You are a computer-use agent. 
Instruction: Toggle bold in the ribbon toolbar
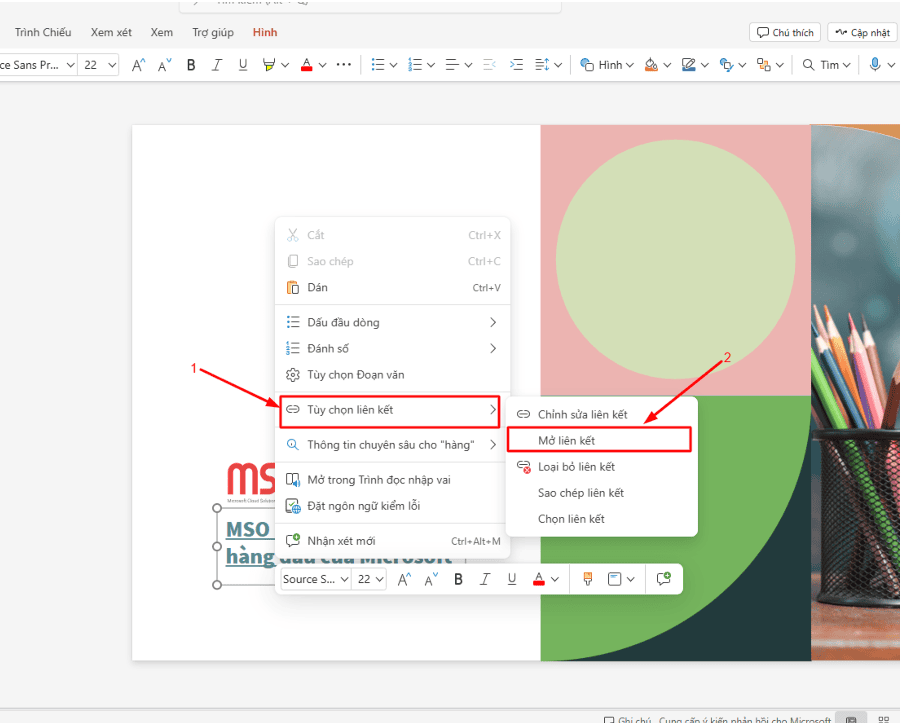click(x=191, y=65)
